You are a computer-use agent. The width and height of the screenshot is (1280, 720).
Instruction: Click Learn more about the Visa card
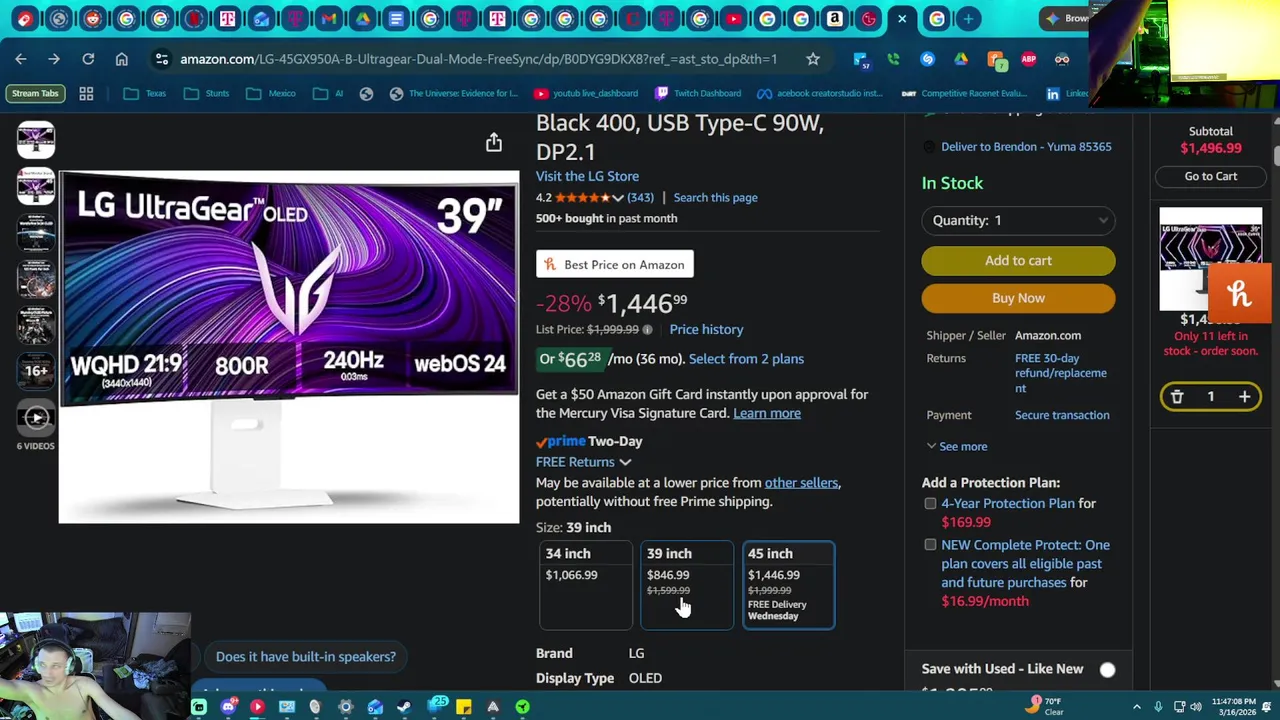pos(767,413)
